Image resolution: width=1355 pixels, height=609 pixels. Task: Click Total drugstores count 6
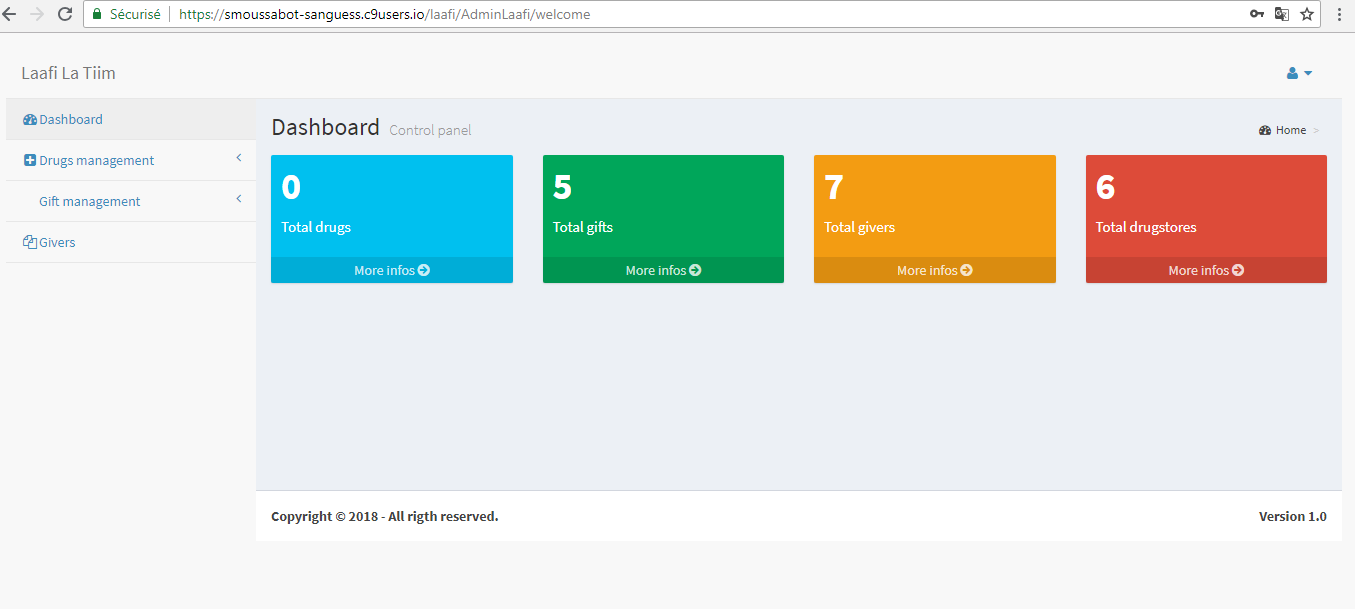(x=1105, y=188)
